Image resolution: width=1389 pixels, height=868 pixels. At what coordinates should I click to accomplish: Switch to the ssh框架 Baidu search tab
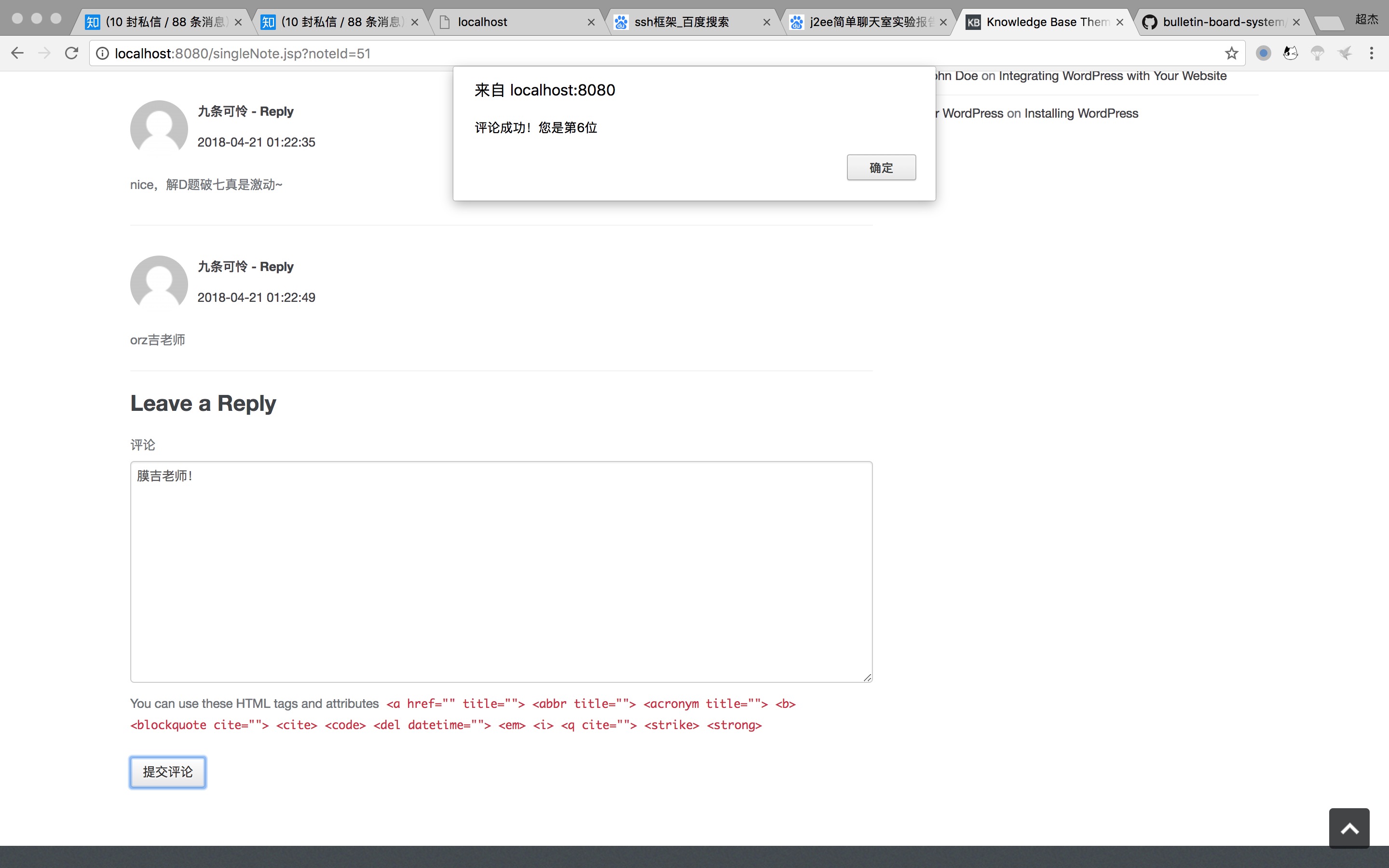tap(683, 22)
